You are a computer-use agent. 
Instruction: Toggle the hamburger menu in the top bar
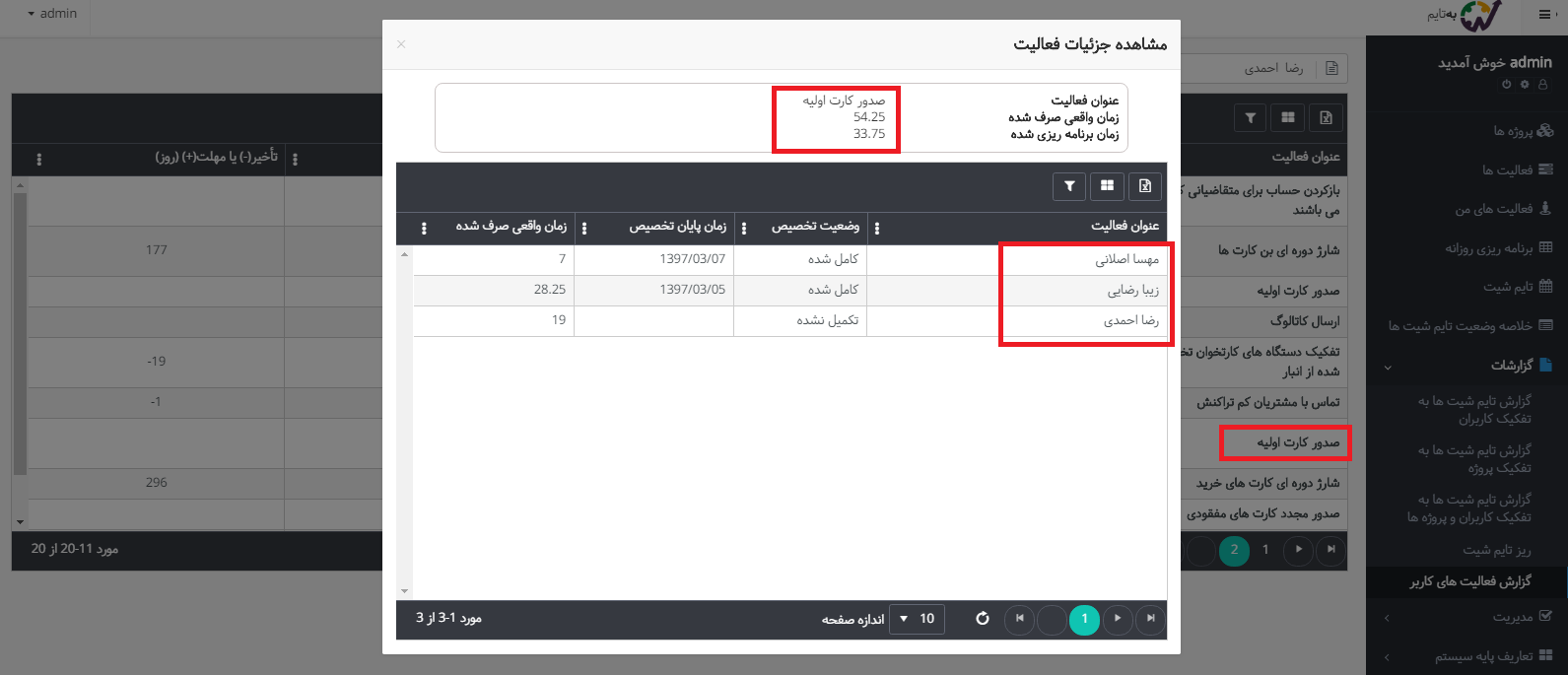click(x=1544, y=15)
